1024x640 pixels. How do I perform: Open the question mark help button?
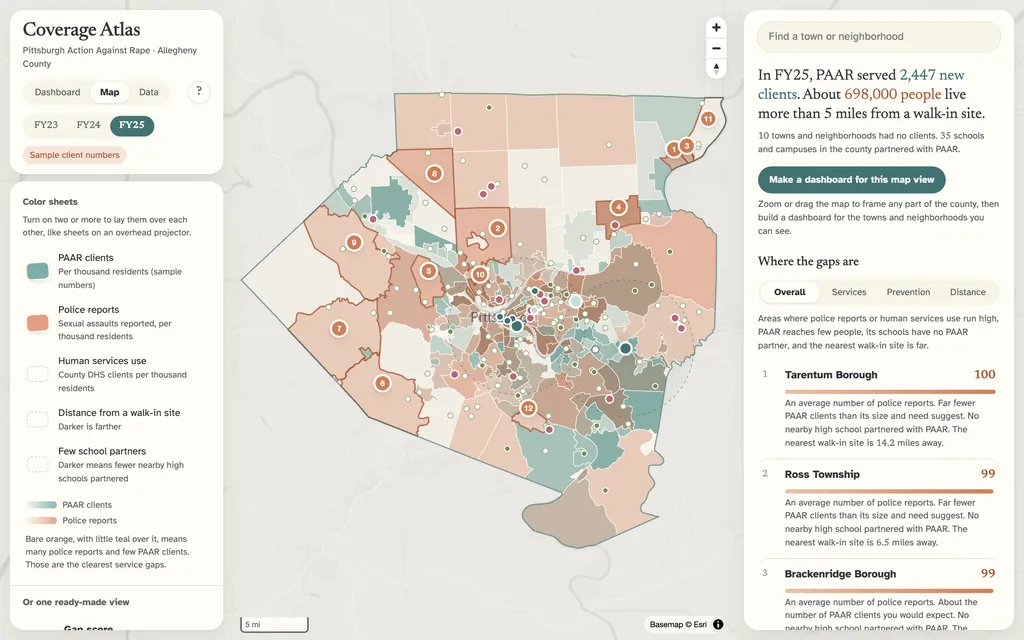pyautogui.click(x=199, y=91)
